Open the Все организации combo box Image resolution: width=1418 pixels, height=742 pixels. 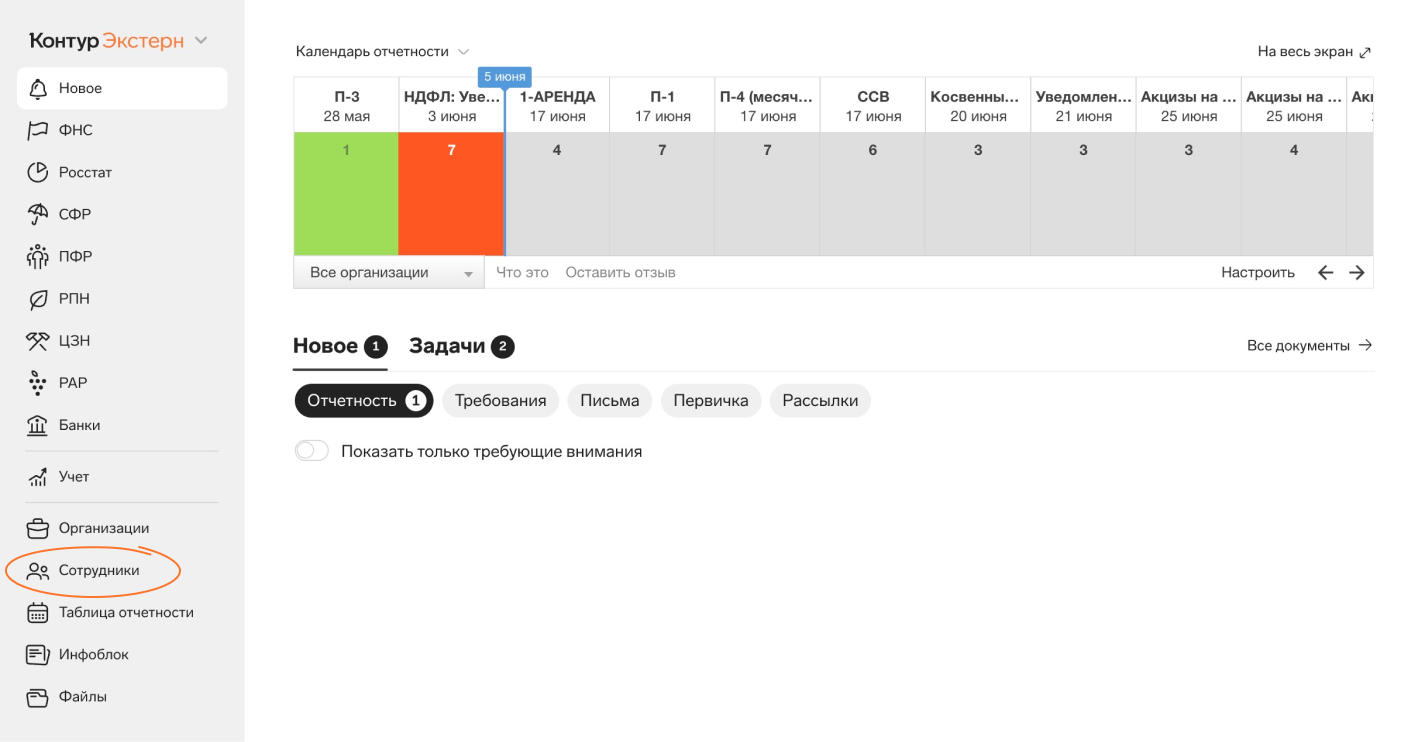(388, 272)
